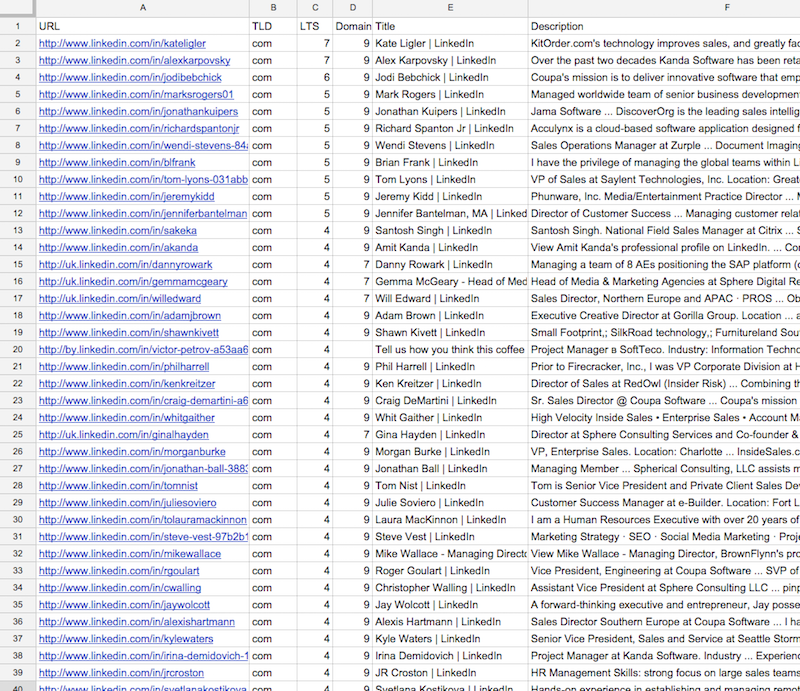Screen dimensions: 800x691
Task: Select the 'JR Croston | LinkedIn' cell
Action: click(x=451, y=673)
